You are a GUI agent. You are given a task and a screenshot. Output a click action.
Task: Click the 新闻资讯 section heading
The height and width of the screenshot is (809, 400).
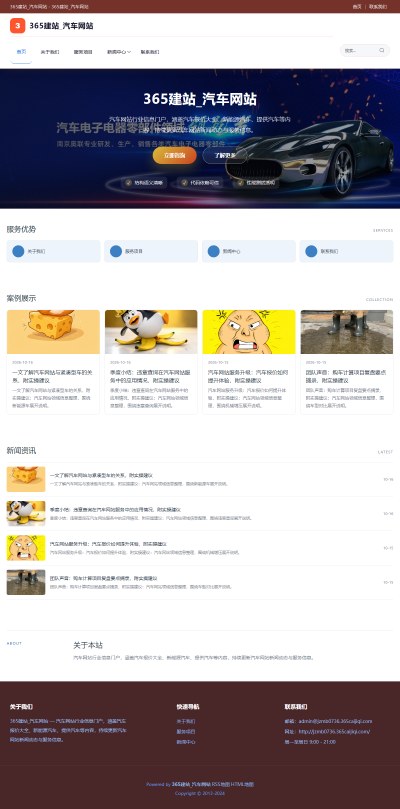click(21, 450)
